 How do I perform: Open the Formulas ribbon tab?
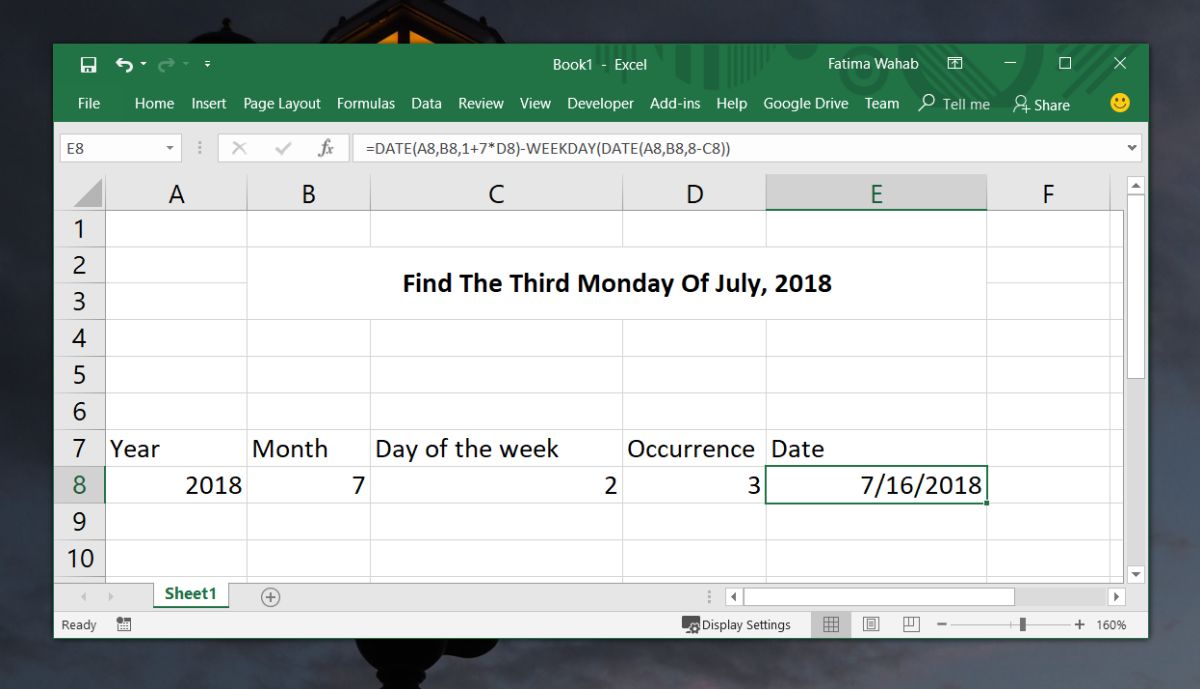[366, 103]
